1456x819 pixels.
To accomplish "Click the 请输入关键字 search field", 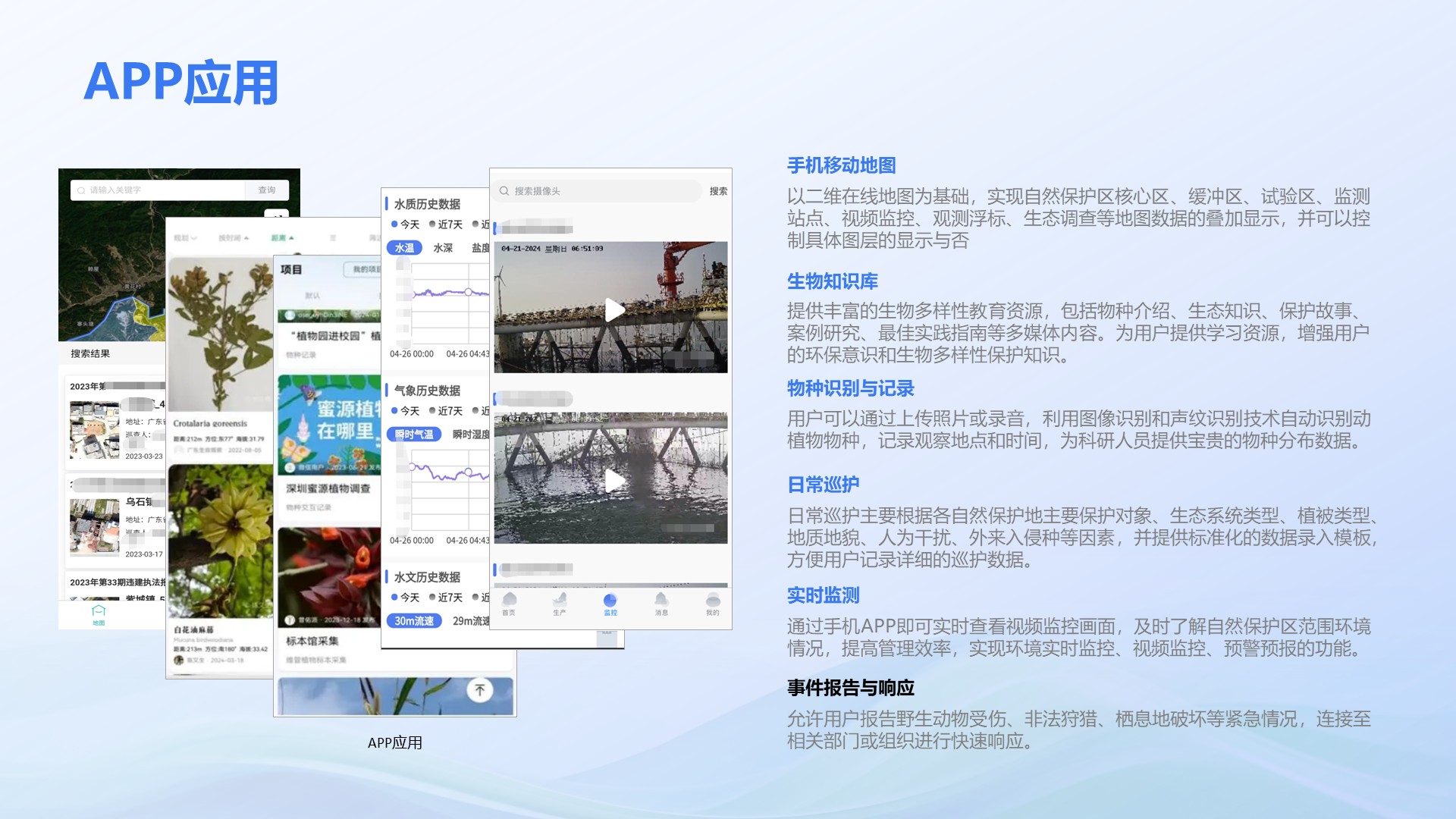I will pos(158,190).
